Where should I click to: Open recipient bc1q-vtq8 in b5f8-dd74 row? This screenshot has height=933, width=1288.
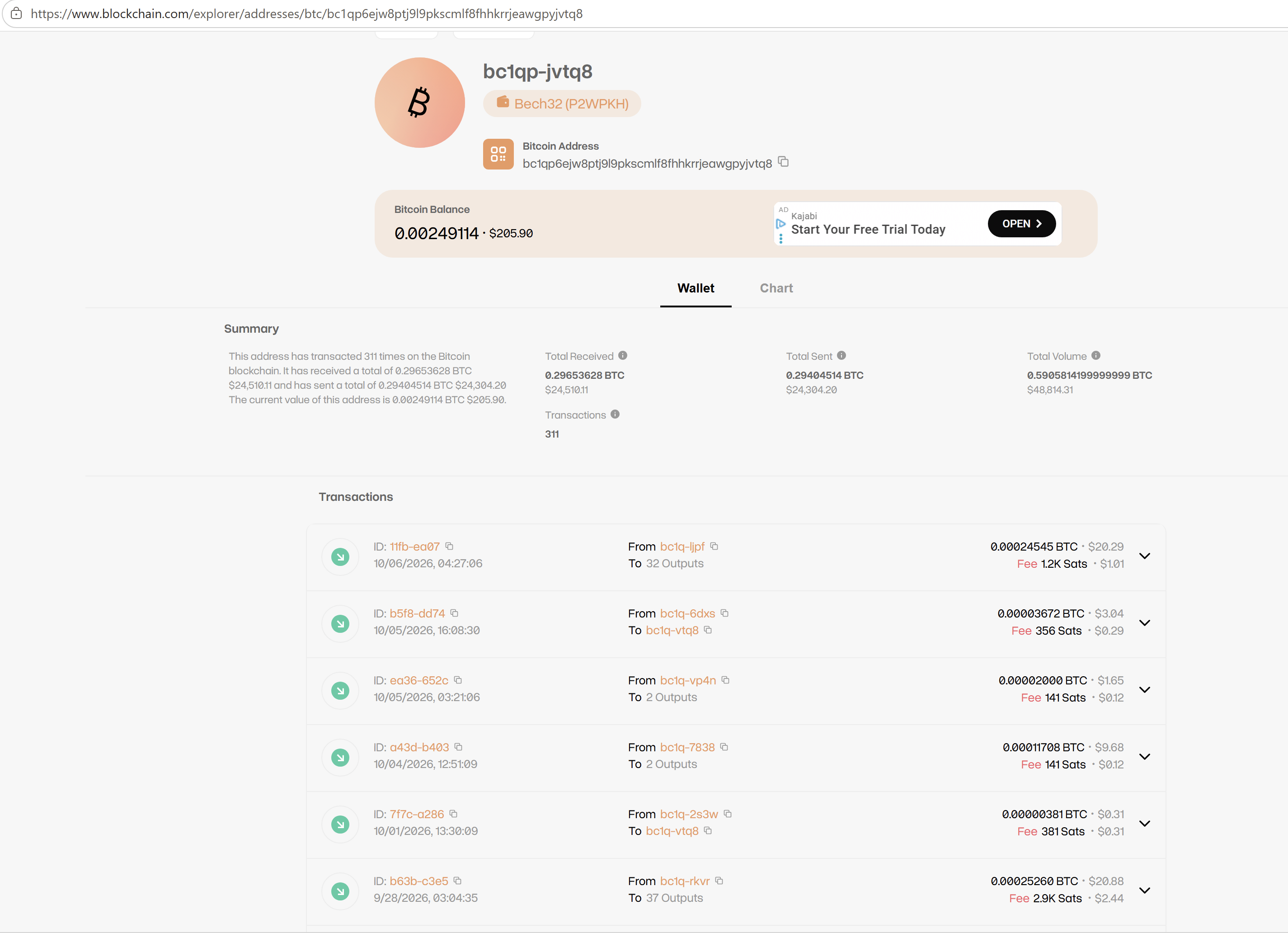coord(672,630)
